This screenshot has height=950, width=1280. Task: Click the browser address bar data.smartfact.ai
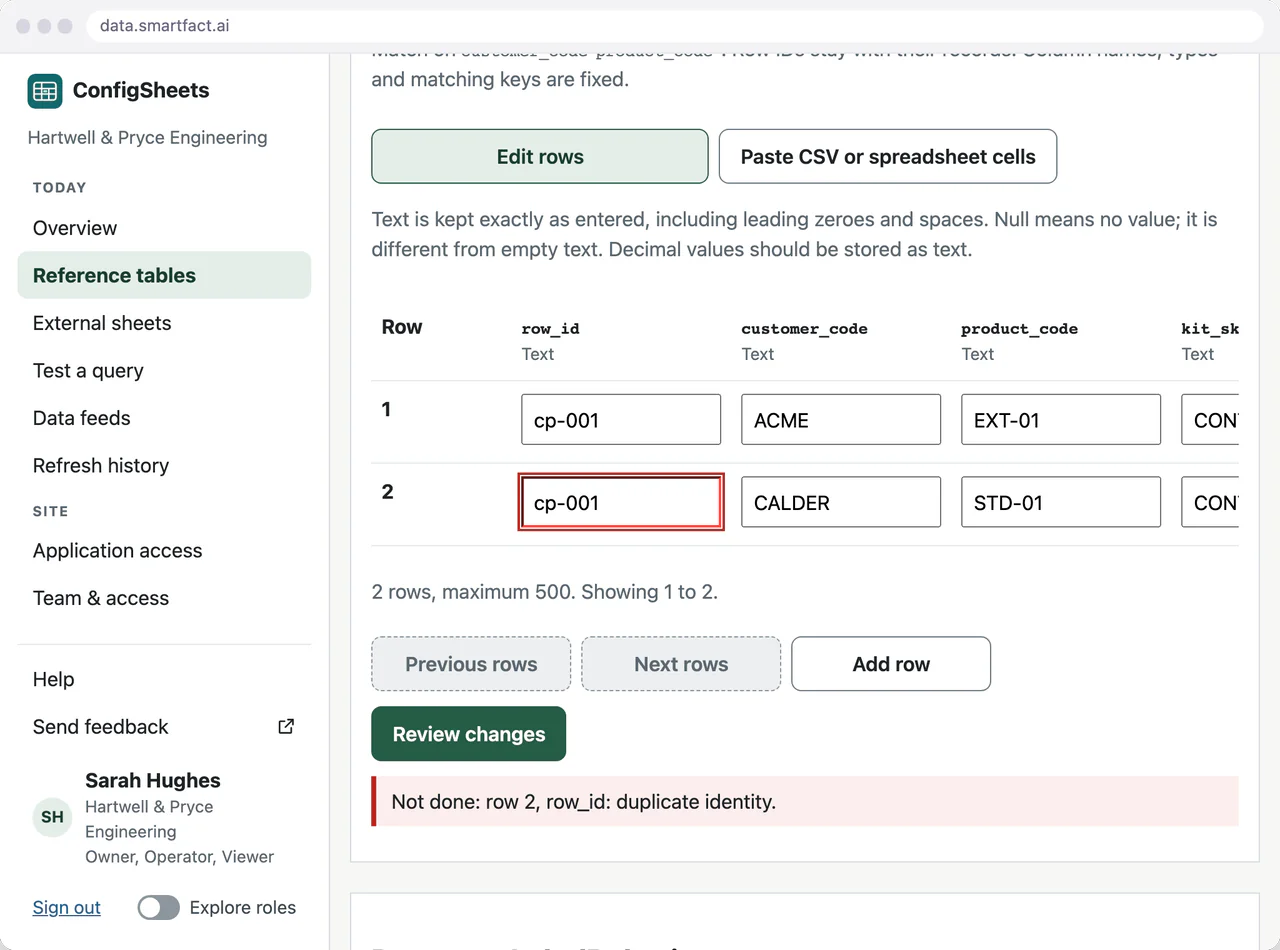(x=675, y=26)
